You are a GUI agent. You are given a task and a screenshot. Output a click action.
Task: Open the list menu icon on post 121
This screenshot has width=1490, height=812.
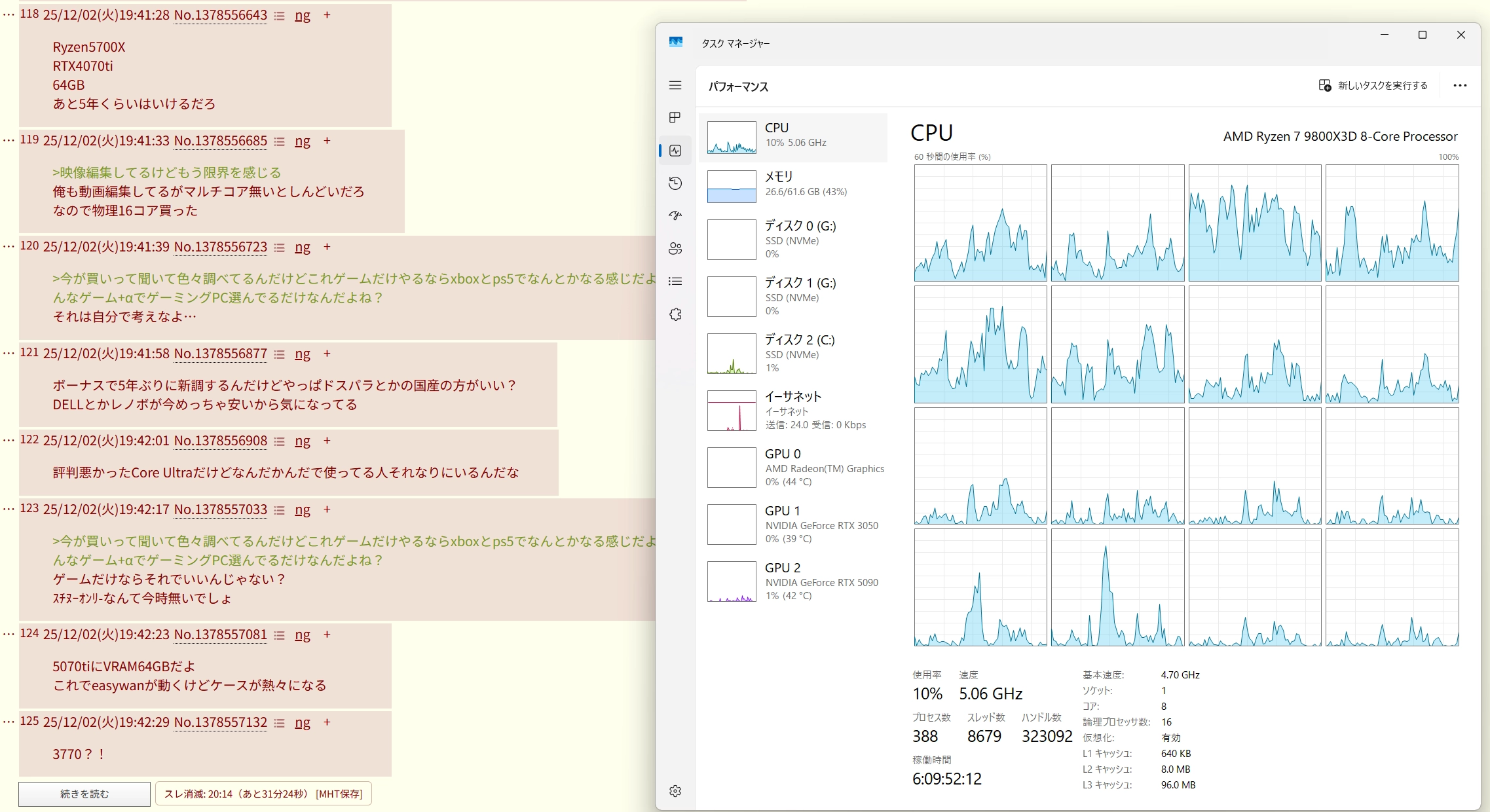point(280,354)
